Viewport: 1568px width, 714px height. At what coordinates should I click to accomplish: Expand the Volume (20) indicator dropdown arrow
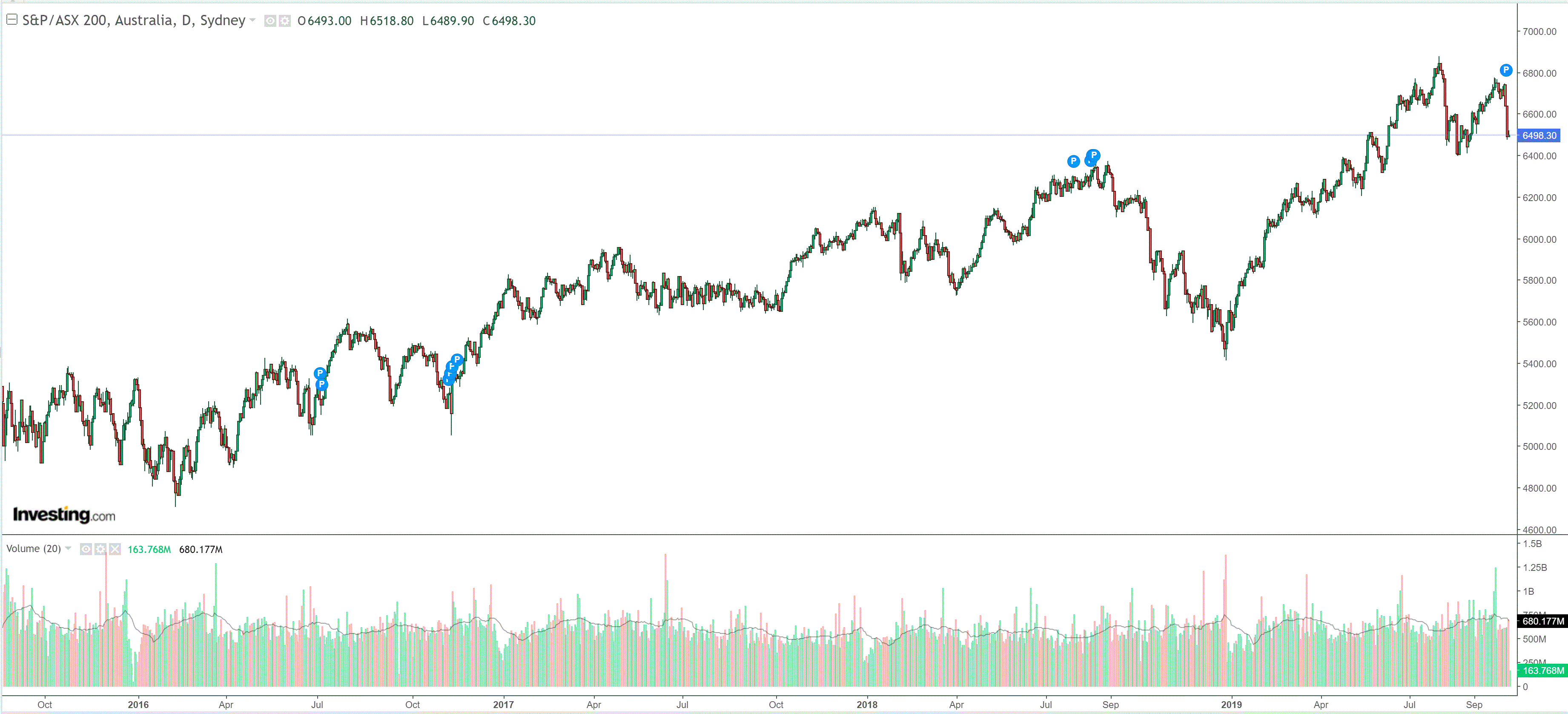point(68,548)
